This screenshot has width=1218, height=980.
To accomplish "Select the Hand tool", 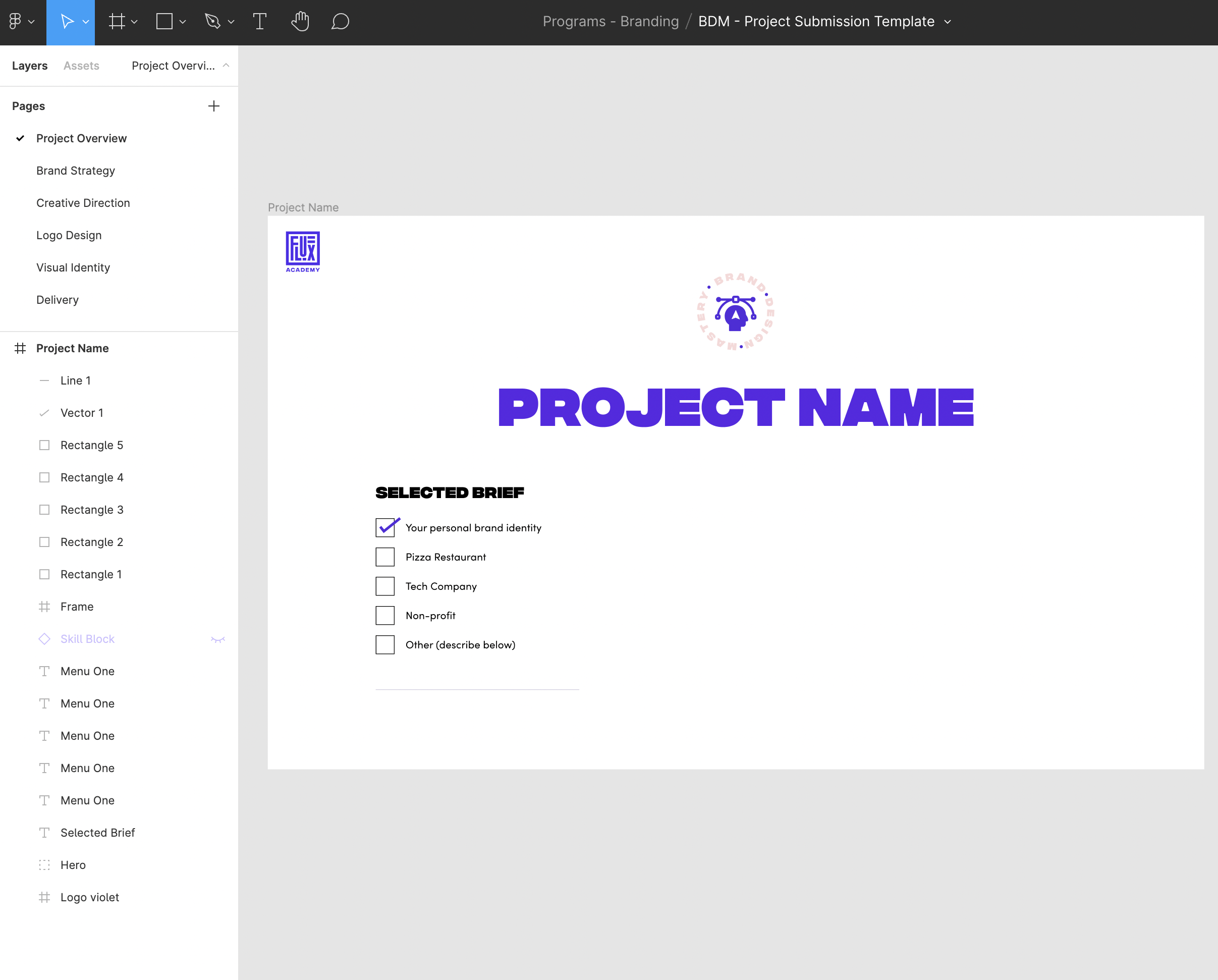I will (x=300, y=22).
